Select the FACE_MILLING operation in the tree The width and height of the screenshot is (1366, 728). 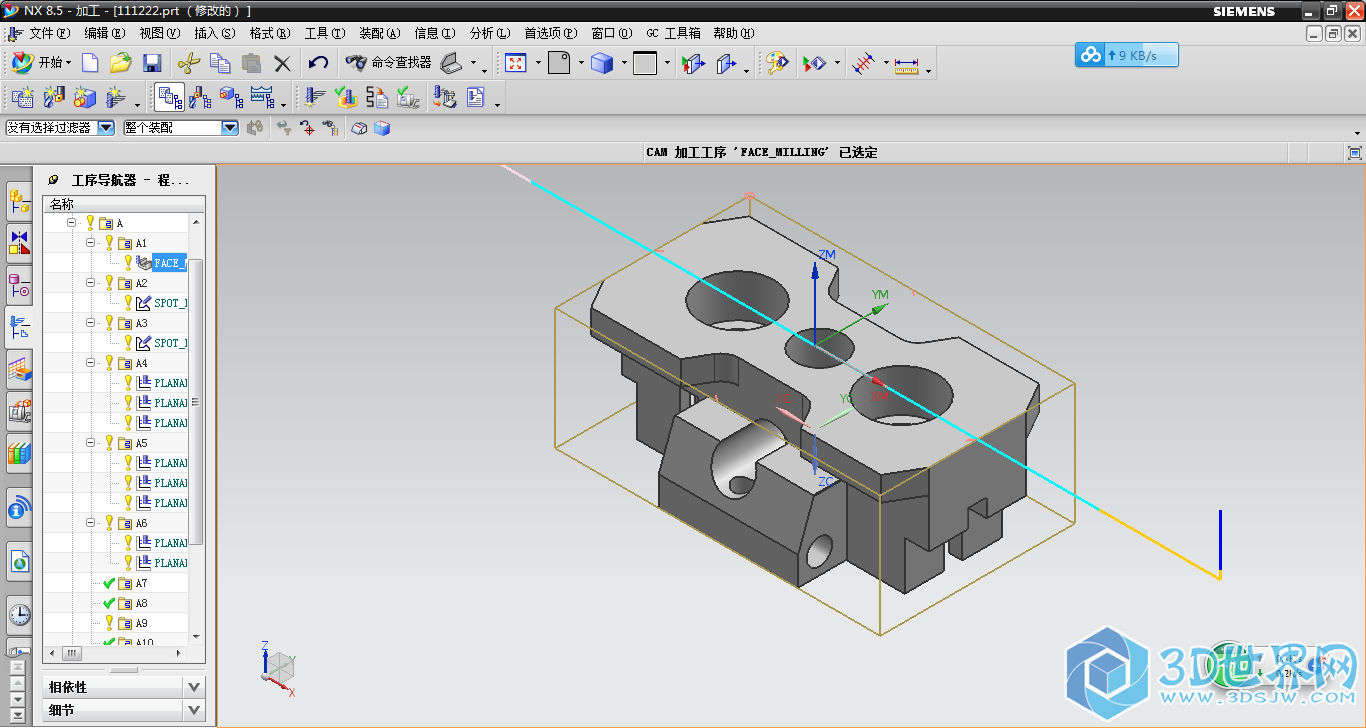pyautogui.click(x=169, y=263)
